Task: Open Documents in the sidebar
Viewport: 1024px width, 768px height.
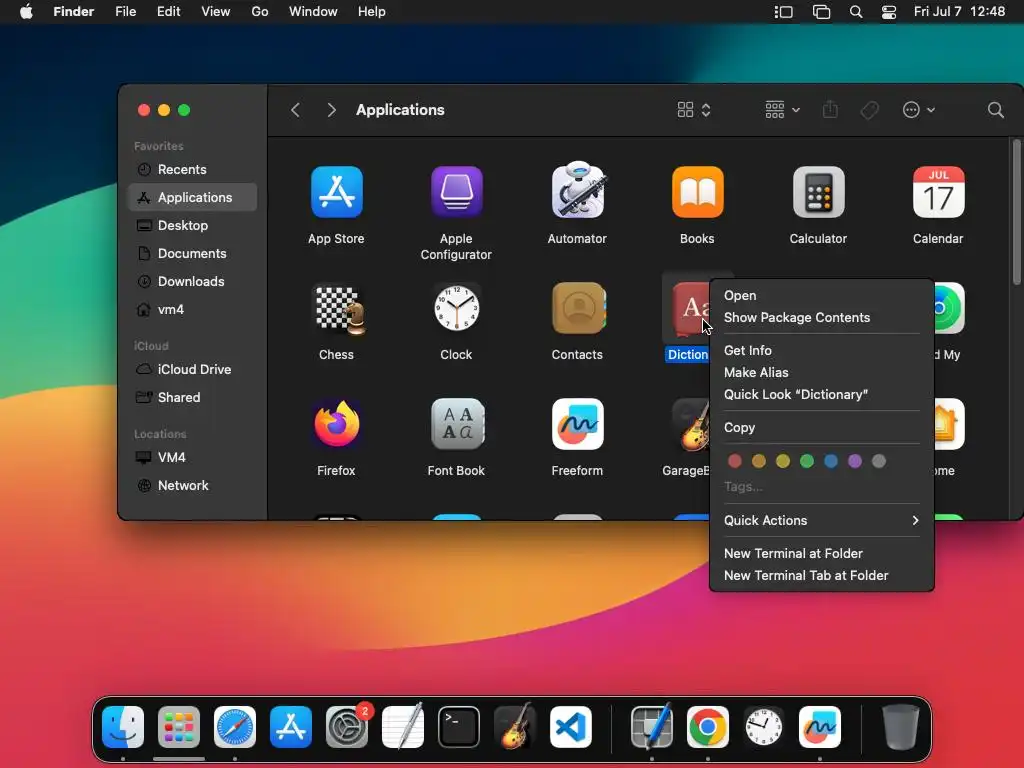Action: click(x=193, y=253)
